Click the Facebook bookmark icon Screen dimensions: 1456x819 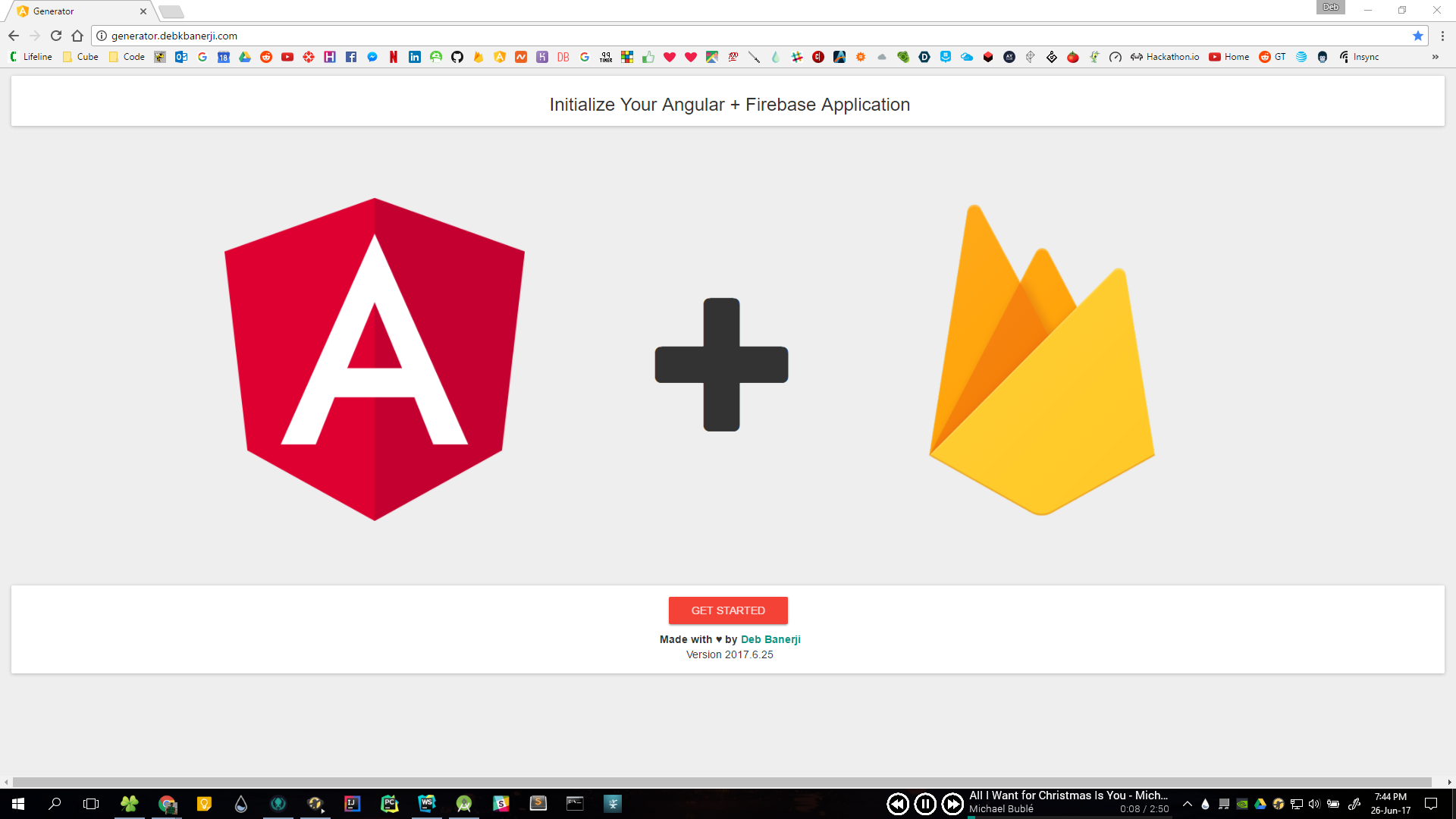(351, 57)
